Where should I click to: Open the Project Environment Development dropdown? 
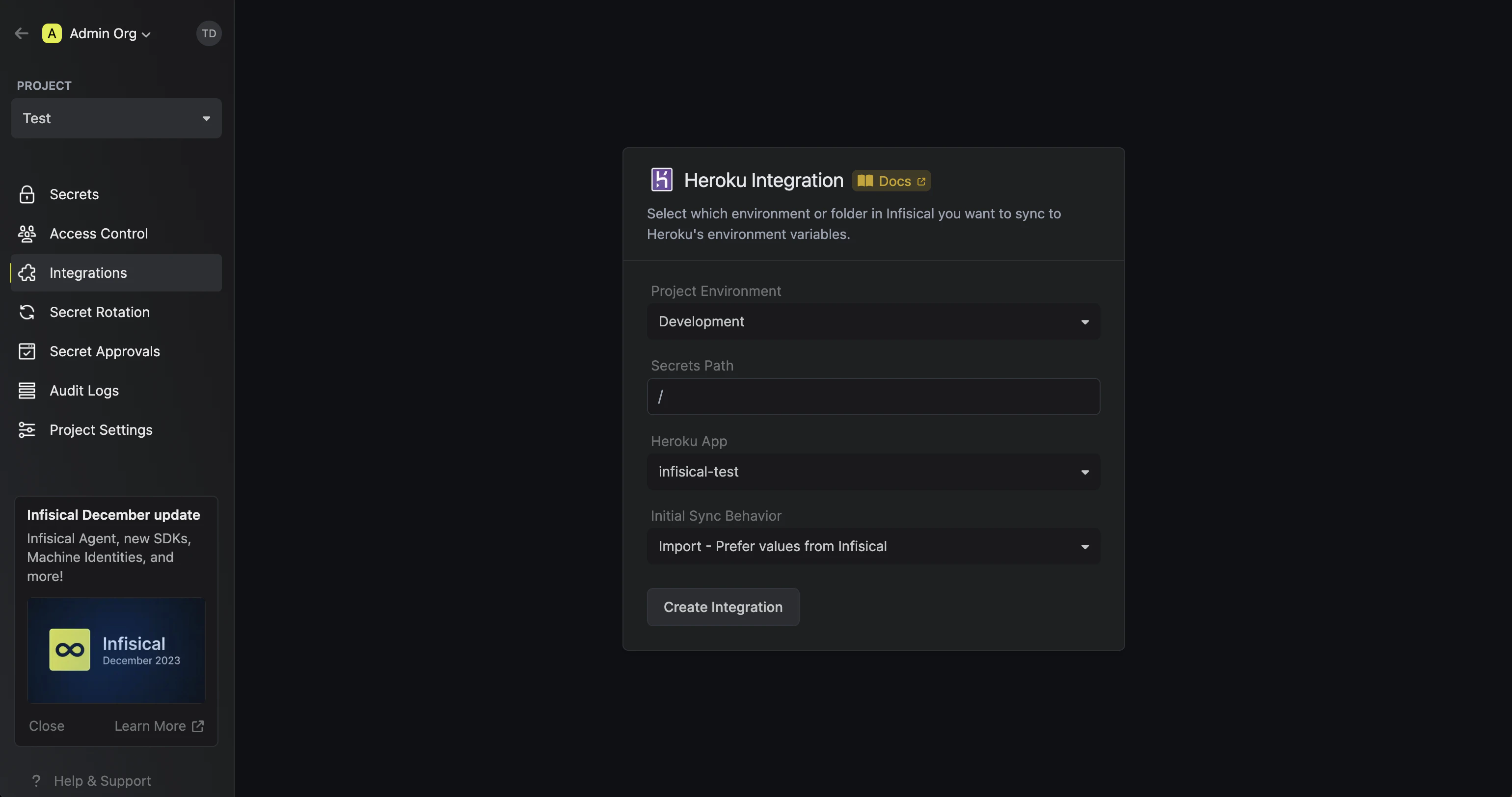coord(873,321)
